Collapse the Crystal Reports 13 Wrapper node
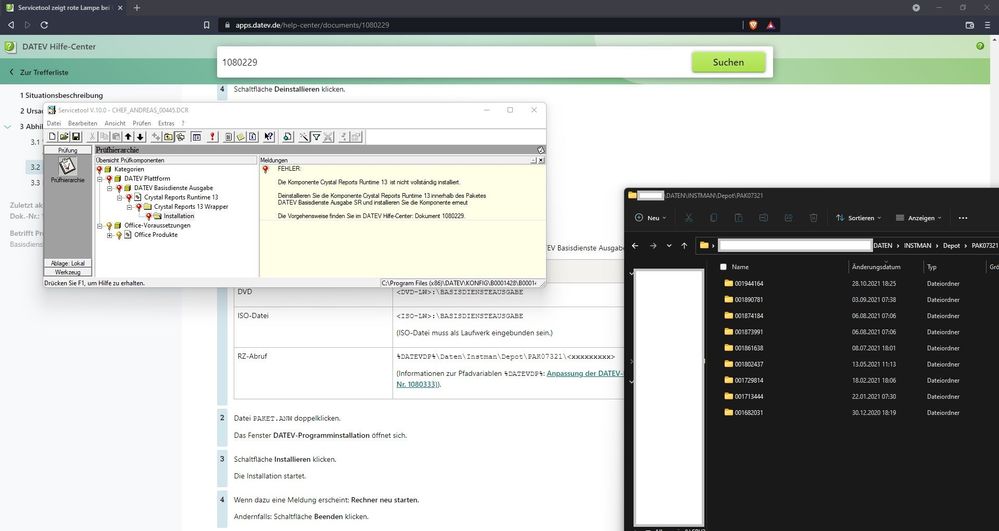Viewport: 999px width, 531px height. click(129, 207)
